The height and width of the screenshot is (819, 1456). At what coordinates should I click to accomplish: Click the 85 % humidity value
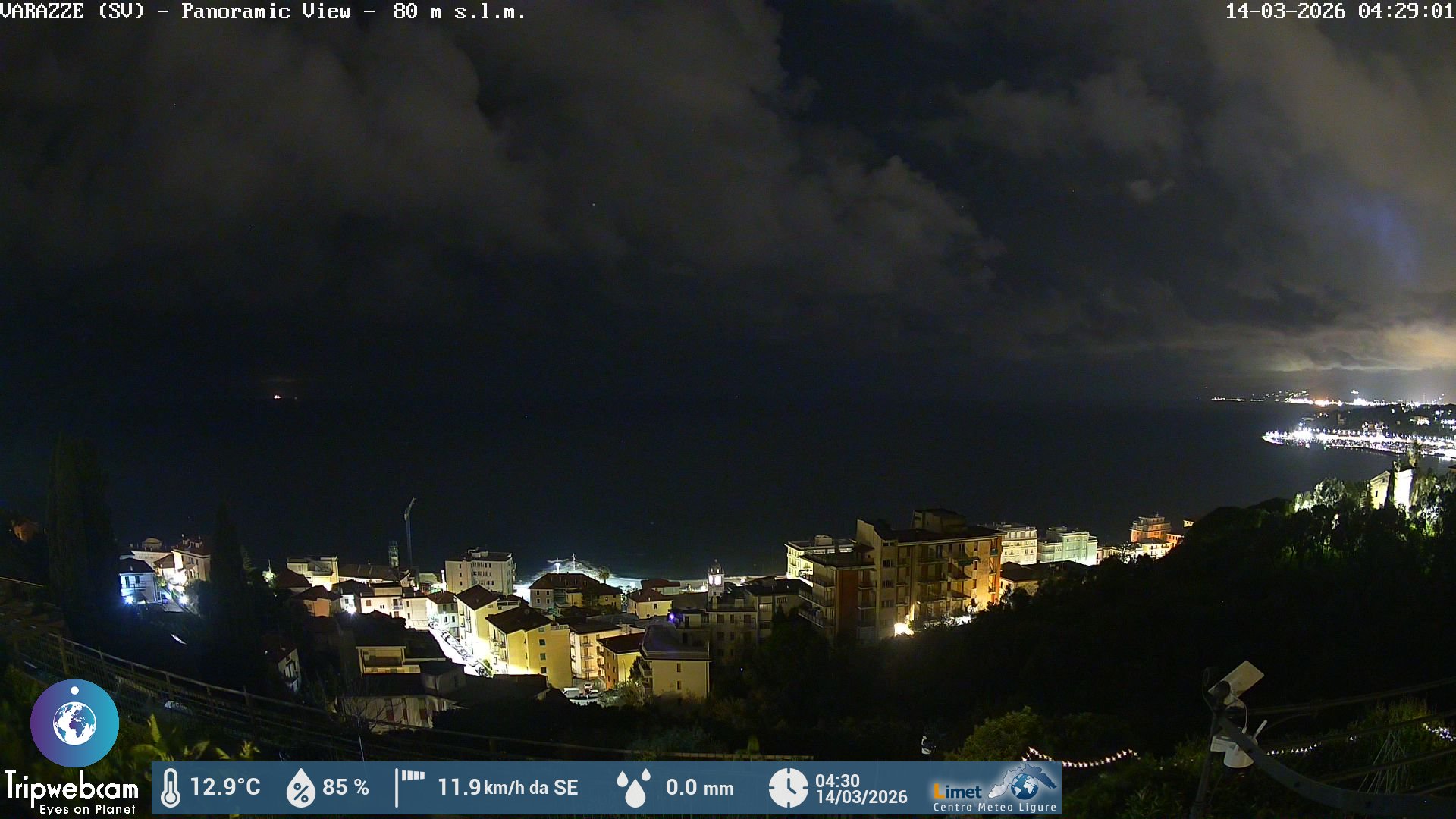[346, 787]
